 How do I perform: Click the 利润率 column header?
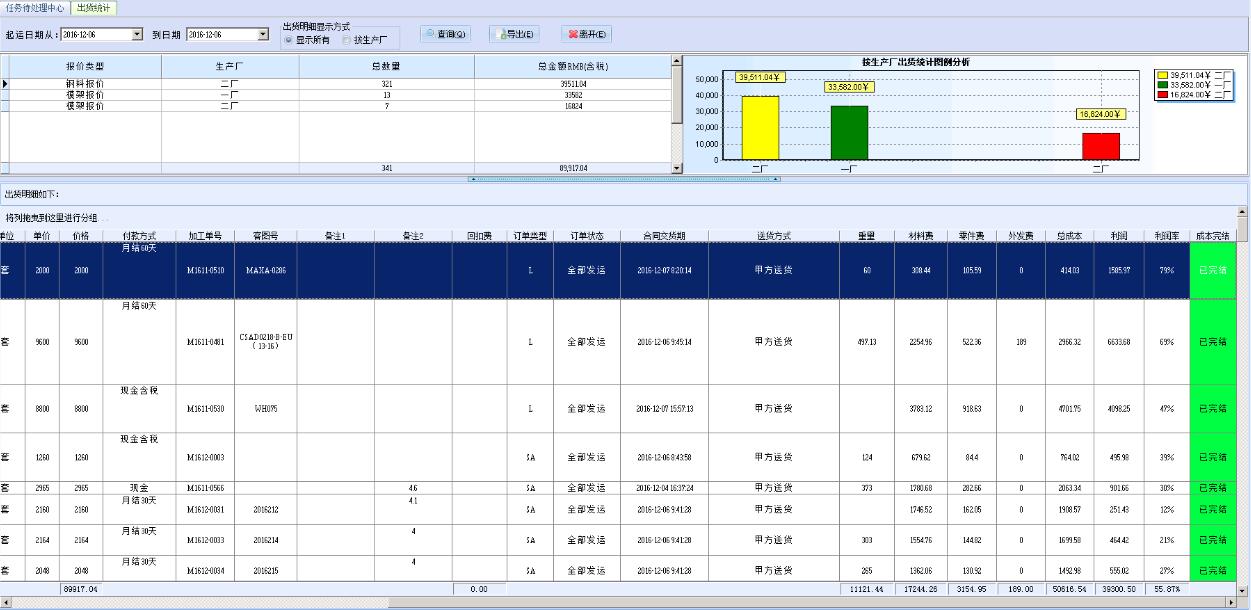pyautogui.click(x=1166, y=236)
